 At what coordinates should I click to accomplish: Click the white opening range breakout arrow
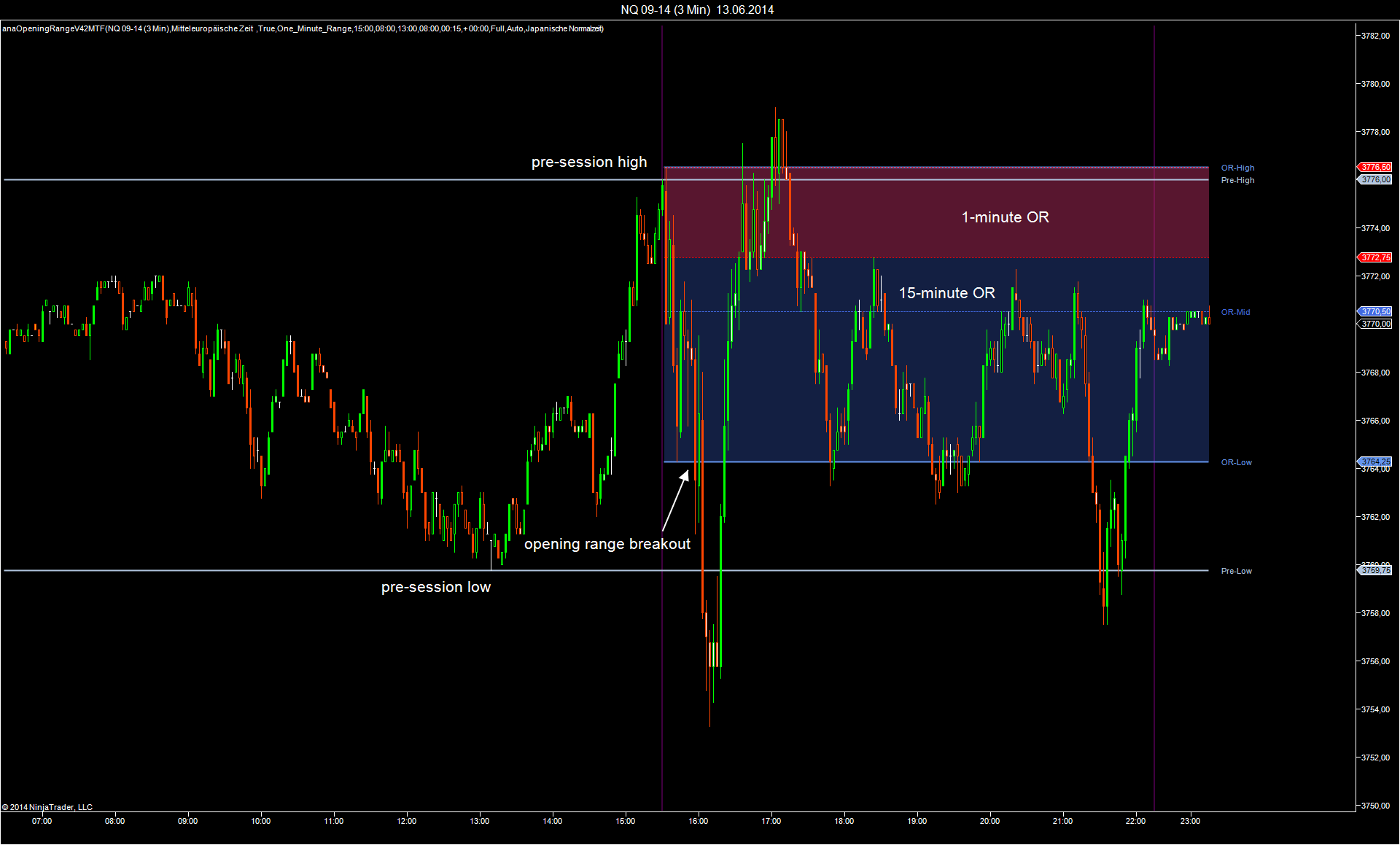click(x=675, y=500)
